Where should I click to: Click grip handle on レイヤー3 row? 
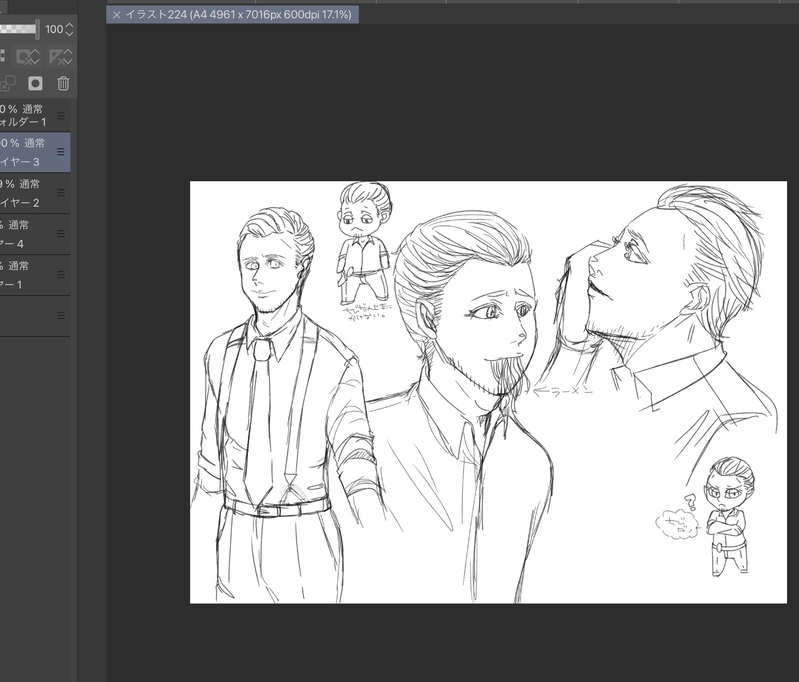pos(61,152)
